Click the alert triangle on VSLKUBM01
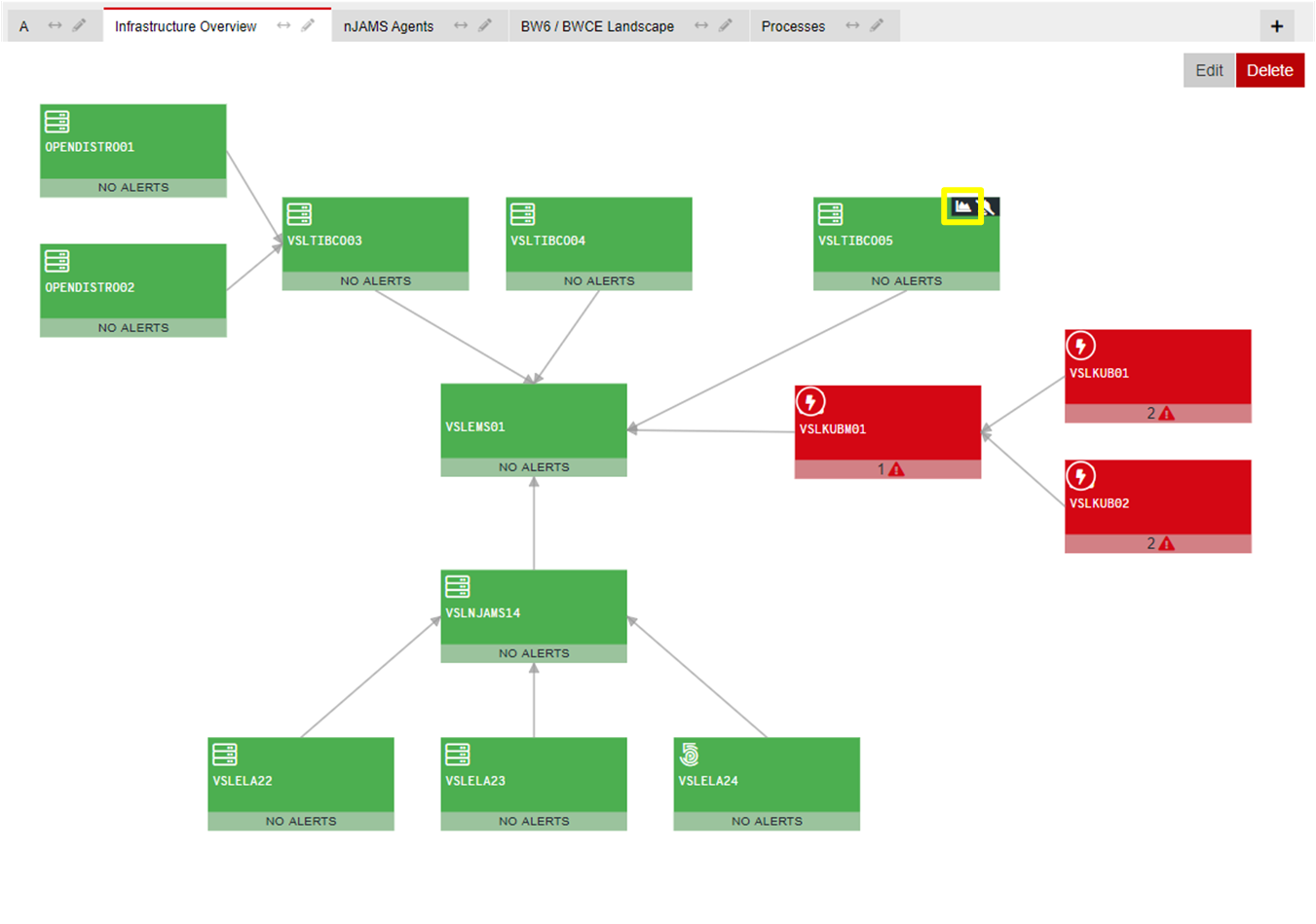The image size is (1316, 924). coord(896,469)
